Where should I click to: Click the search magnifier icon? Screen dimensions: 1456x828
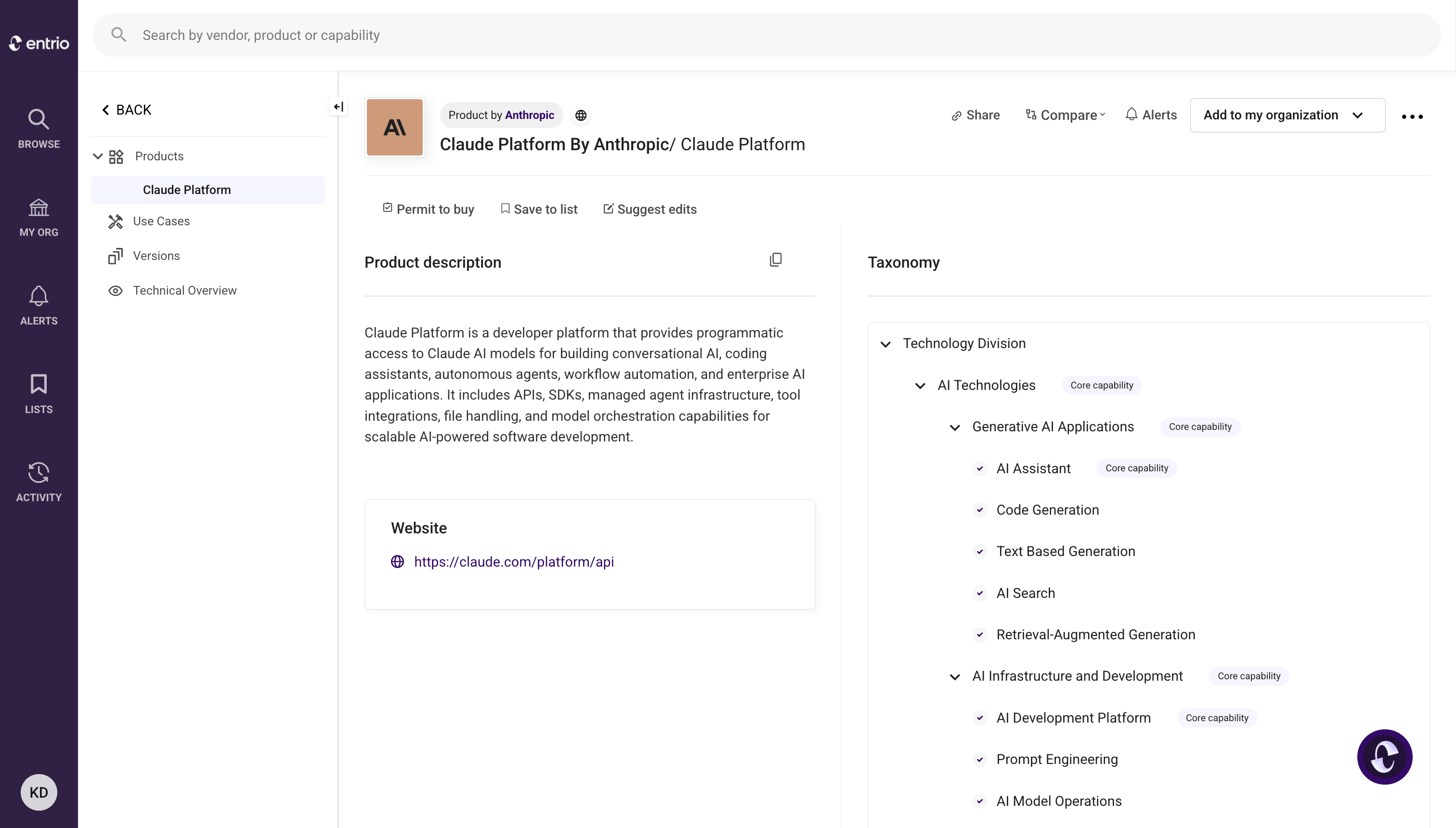(x=118, y=35)
